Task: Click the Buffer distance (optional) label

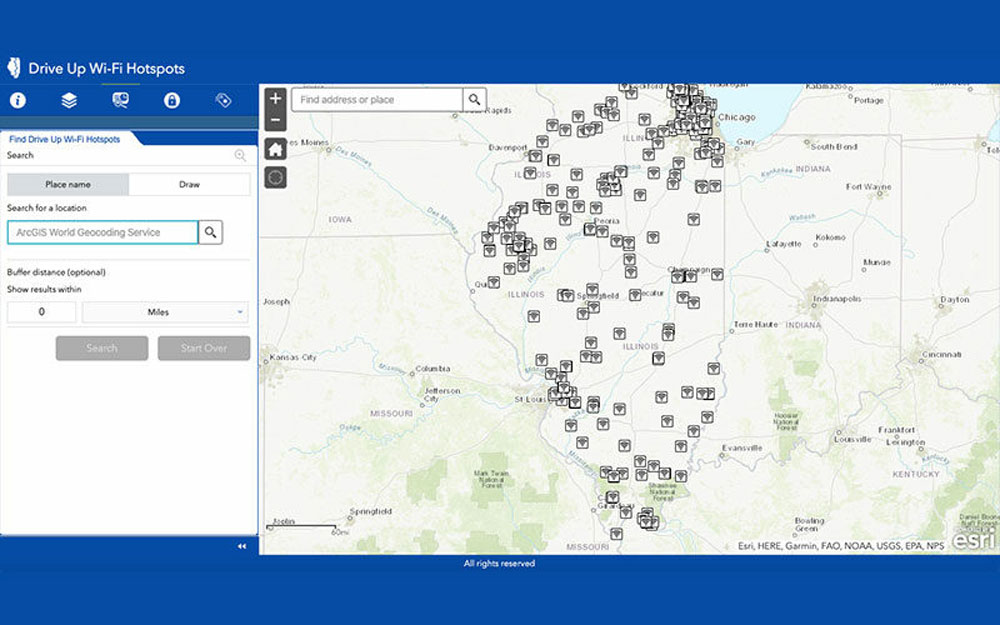Action: [x=56, y=272]
